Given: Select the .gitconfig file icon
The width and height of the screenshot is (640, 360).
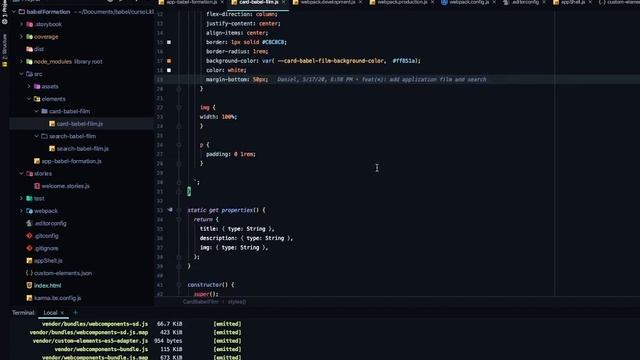Looking at the screenshot, I should 29,236.
